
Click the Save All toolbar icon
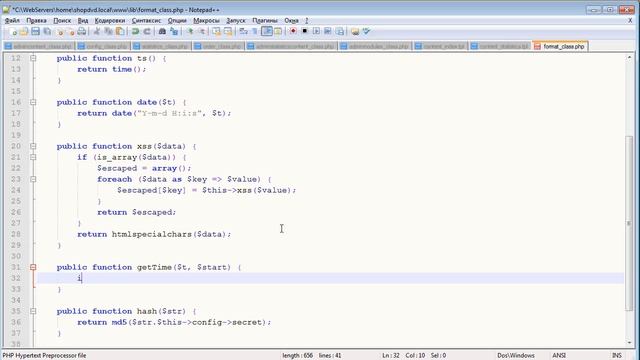[x=47, y=31]
